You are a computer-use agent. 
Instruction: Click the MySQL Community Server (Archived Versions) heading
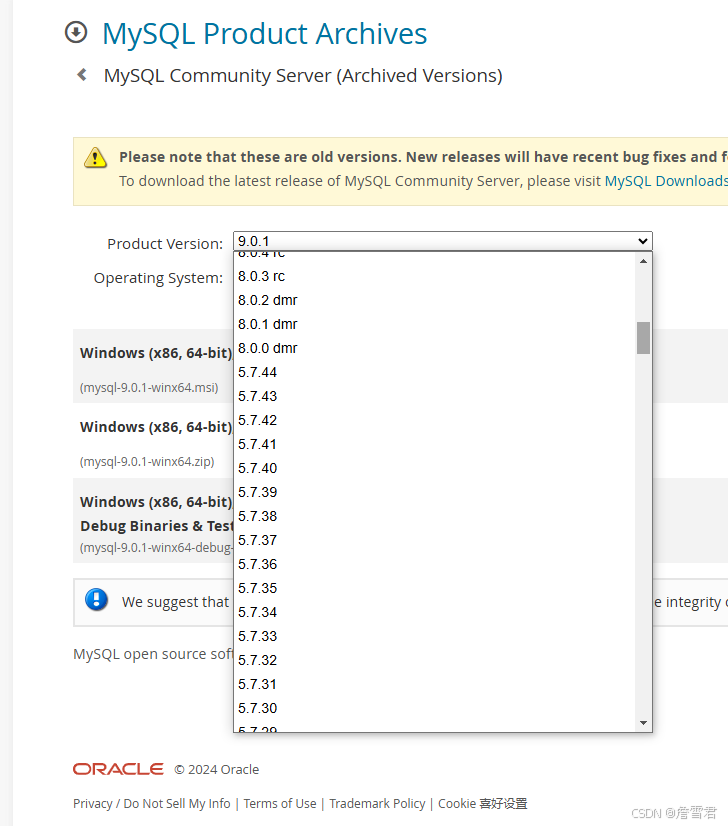pyautogui.click(x=303, y=76)
